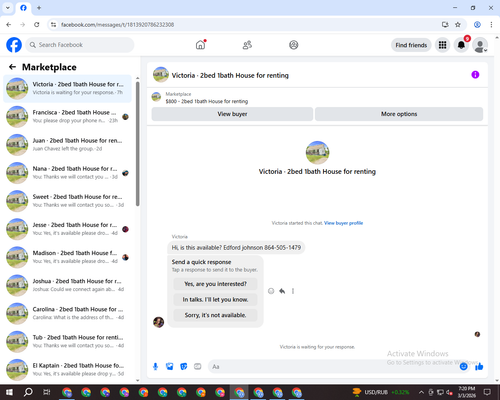Image resolution: width=500 pixels, height=400 pixels.
Task: Open more options dots beside message
Action: [293, 291]
